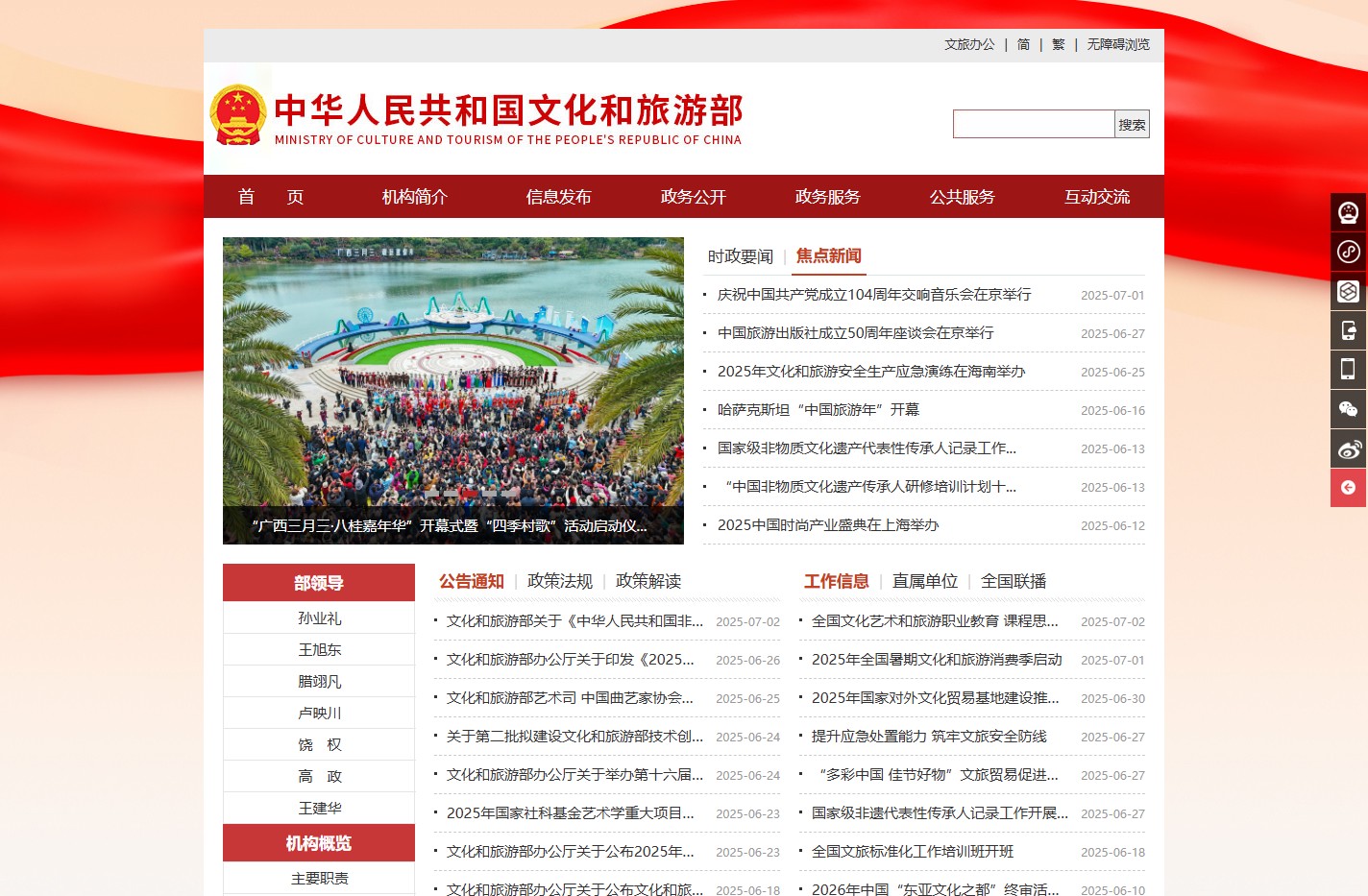The width and height of the screenshot is (1368, 896).
Task: Open article 2025年全国暑期文化和旅游消费季启动
Action: coord(937,660)
